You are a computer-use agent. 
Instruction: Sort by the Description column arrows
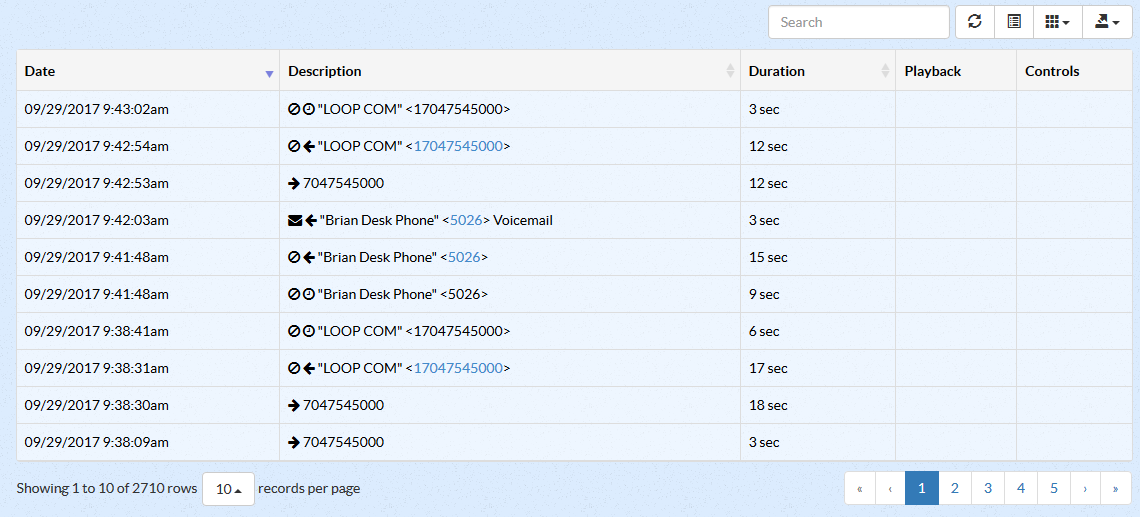point(730,71)
